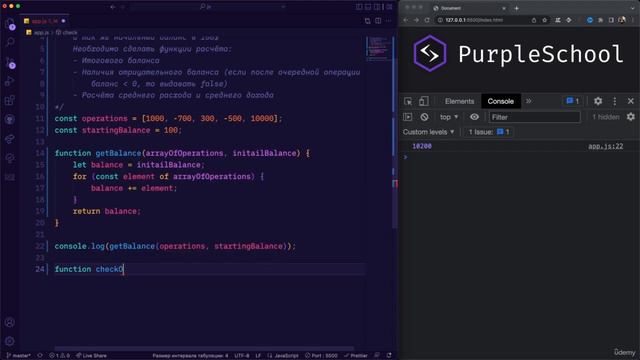The height and width of the screenshot is (360, 640).
Task: Create live expression with eye icon
Action: pos(474,117)
